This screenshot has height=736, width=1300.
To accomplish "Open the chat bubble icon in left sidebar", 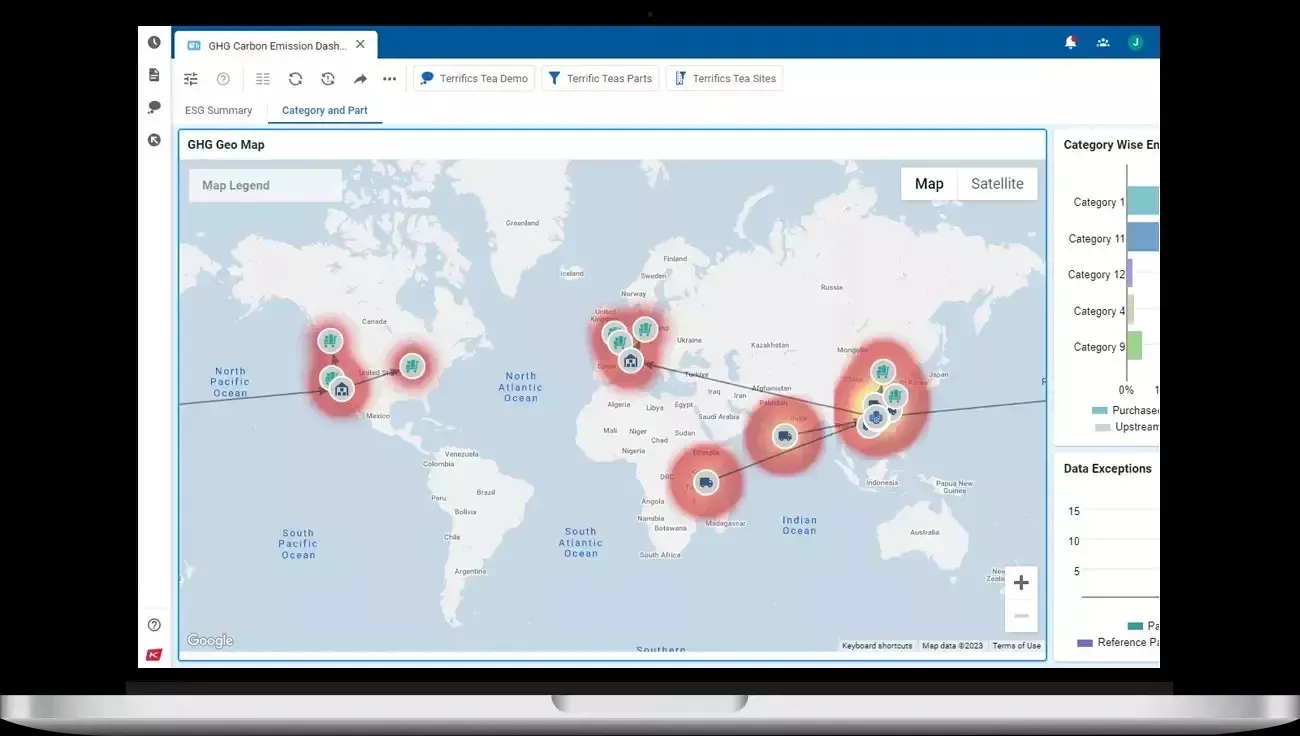I will pos(154,107).
